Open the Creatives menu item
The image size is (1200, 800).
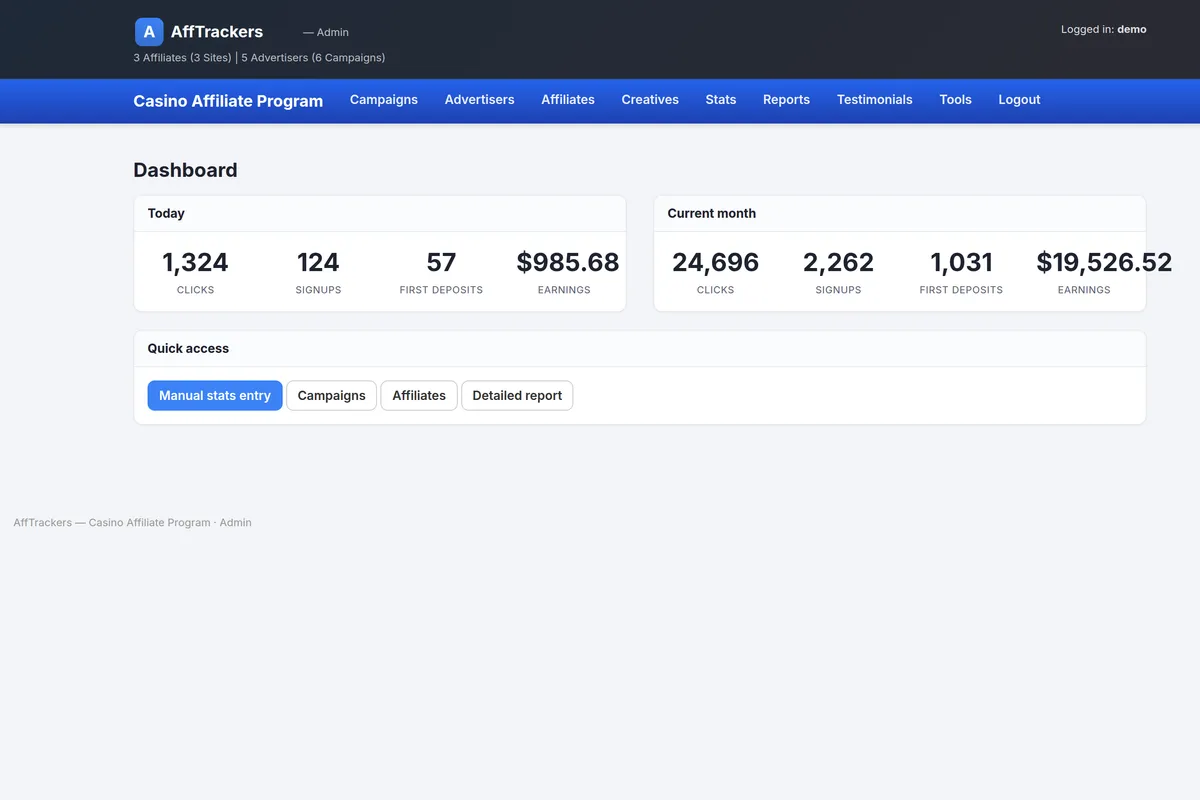pyautogui.click(x=650, y=100)
